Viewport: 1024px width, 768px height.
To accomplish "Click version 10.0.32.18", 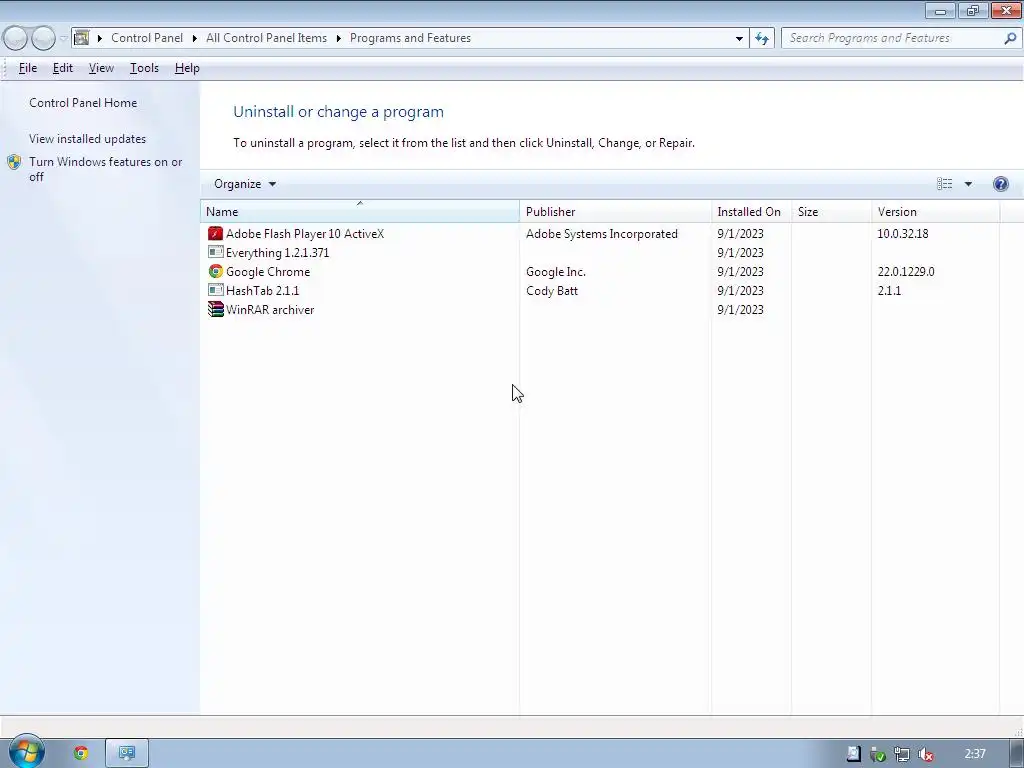I will (x=903, y=233).
